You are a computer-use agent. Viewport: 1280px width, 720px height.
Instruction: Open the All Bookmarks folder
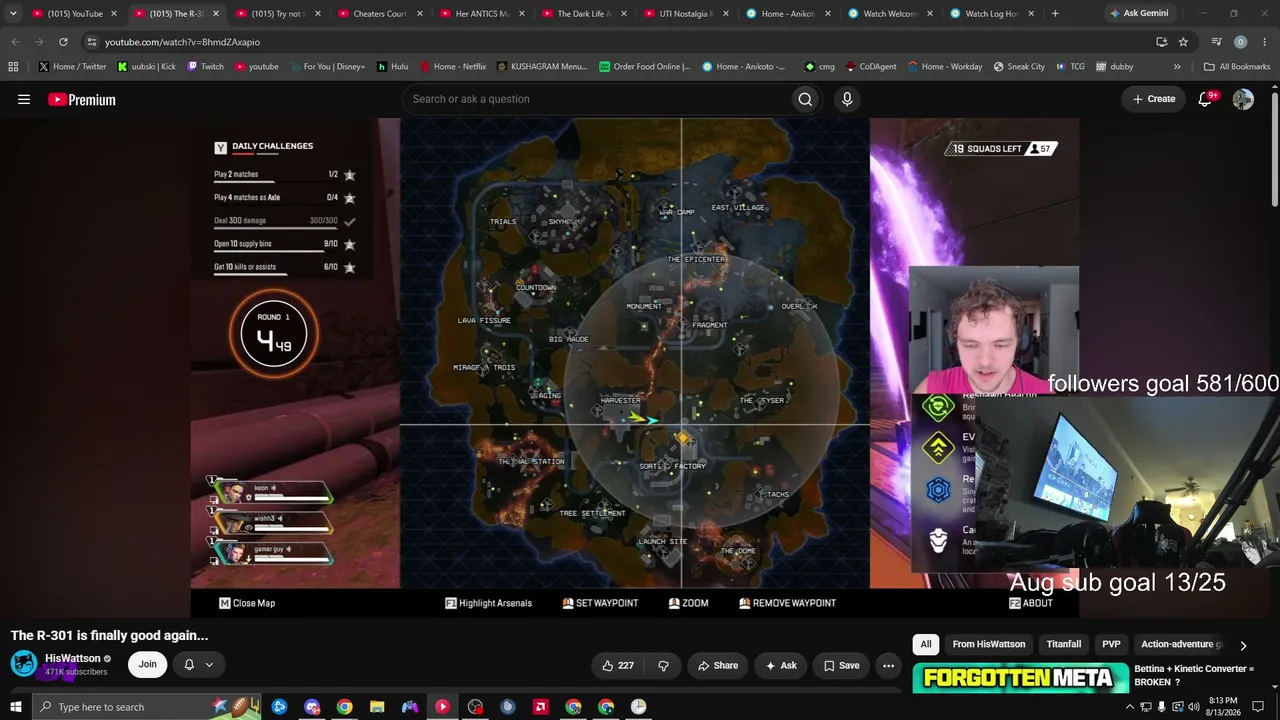(x=1237, y=67)
